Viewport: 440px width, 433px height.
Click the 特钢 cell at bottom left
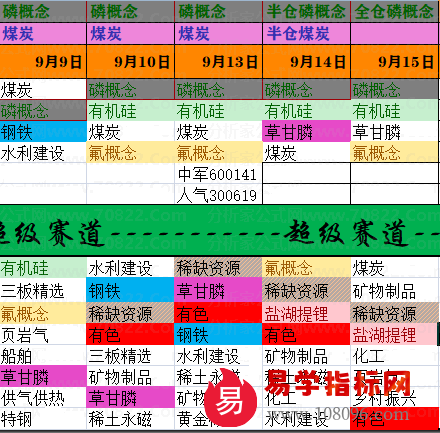tap(43, 419)
